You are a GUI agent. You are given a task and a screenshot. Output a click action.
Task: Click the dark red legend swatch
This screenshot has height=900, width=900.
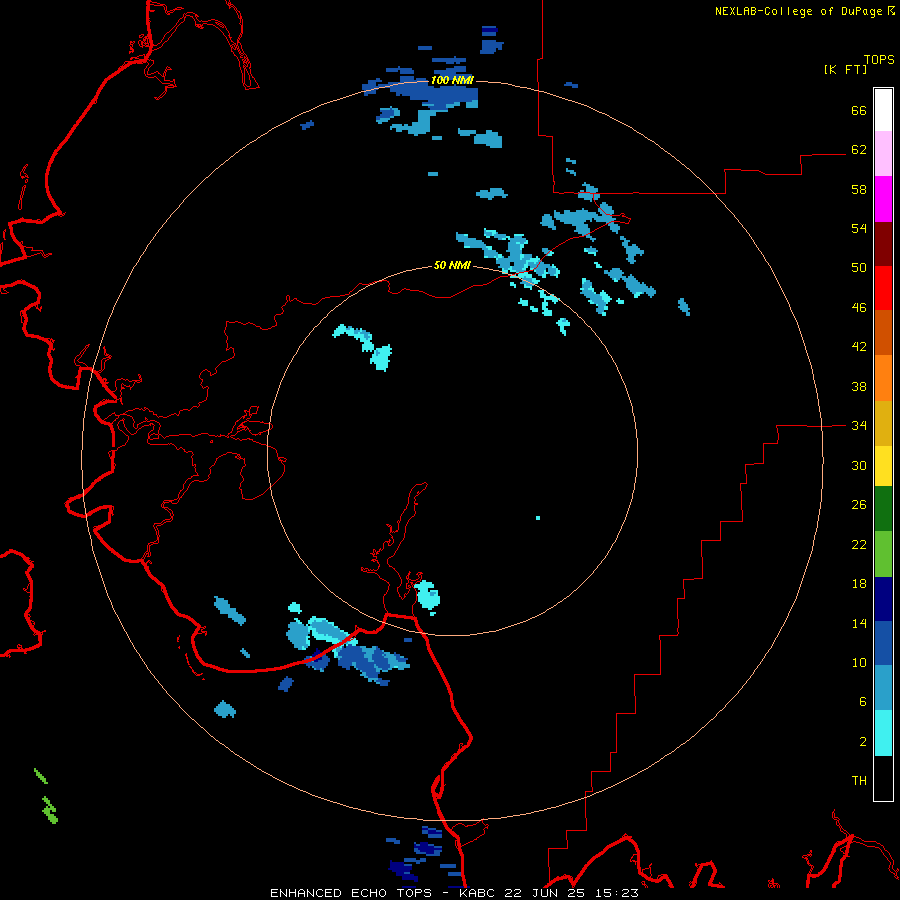[883, 244]
